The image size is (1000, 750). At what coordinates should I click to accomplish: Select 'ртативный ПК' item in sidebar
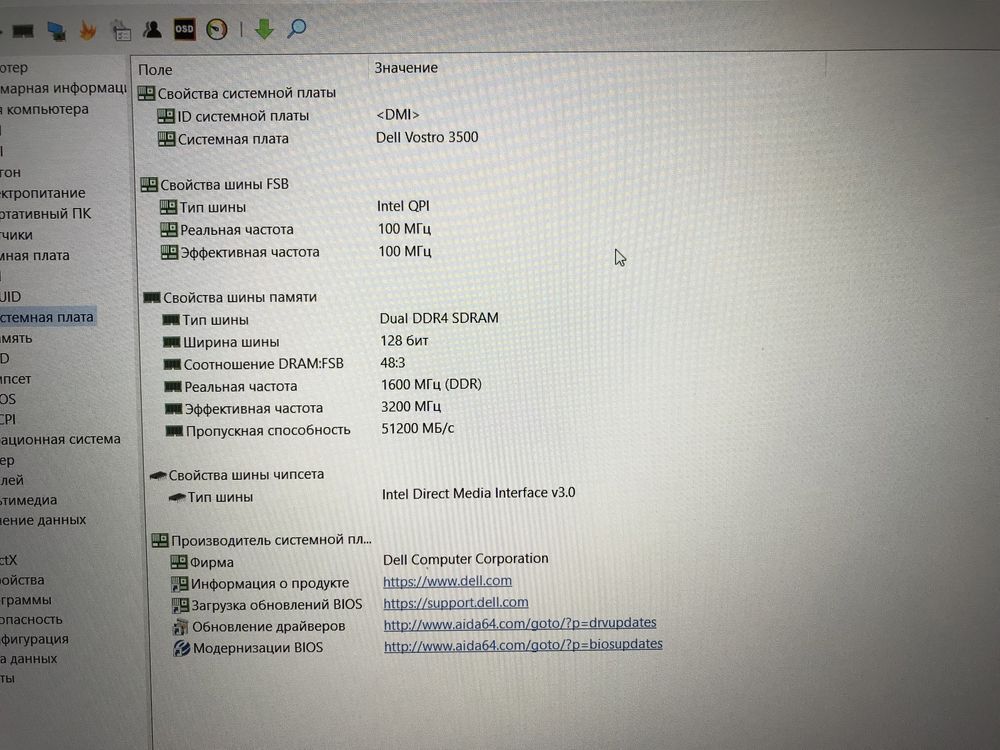click(45, 214)
